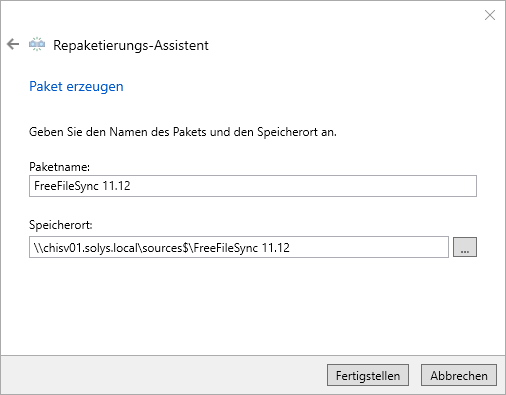
Task: Click empty space inside the Speicherort field
Action: pos(367,247)
